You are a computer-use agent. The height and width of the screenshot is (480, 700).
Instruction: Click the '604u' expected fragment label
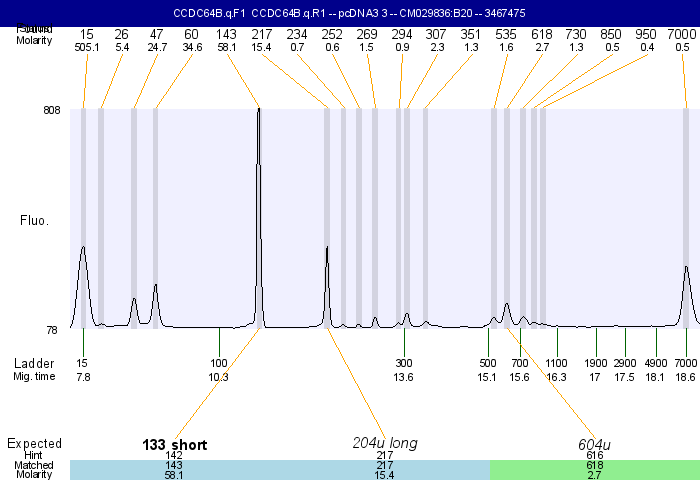pyautogui.click(x=595, y=445)
